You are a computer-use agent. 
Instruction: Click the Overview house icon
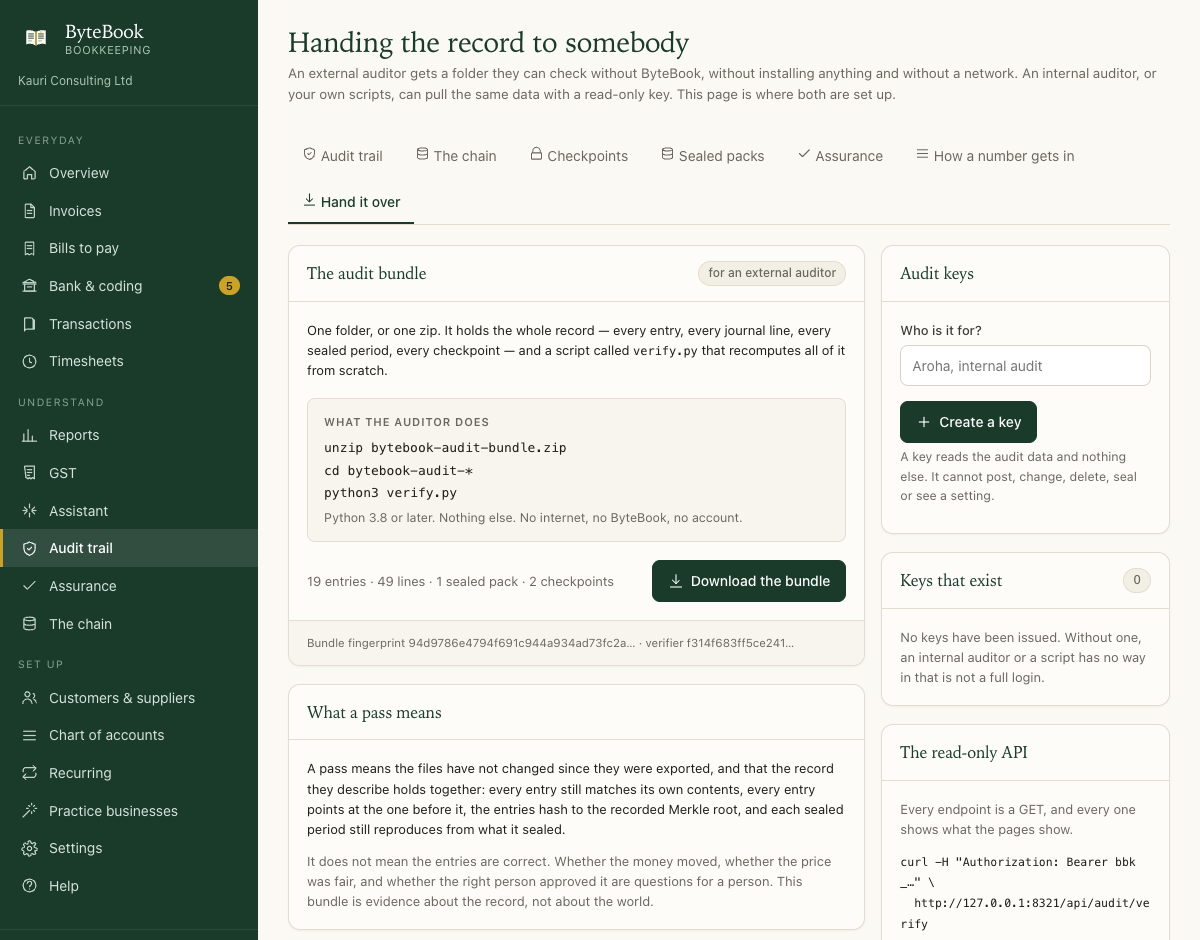(30, 173)
